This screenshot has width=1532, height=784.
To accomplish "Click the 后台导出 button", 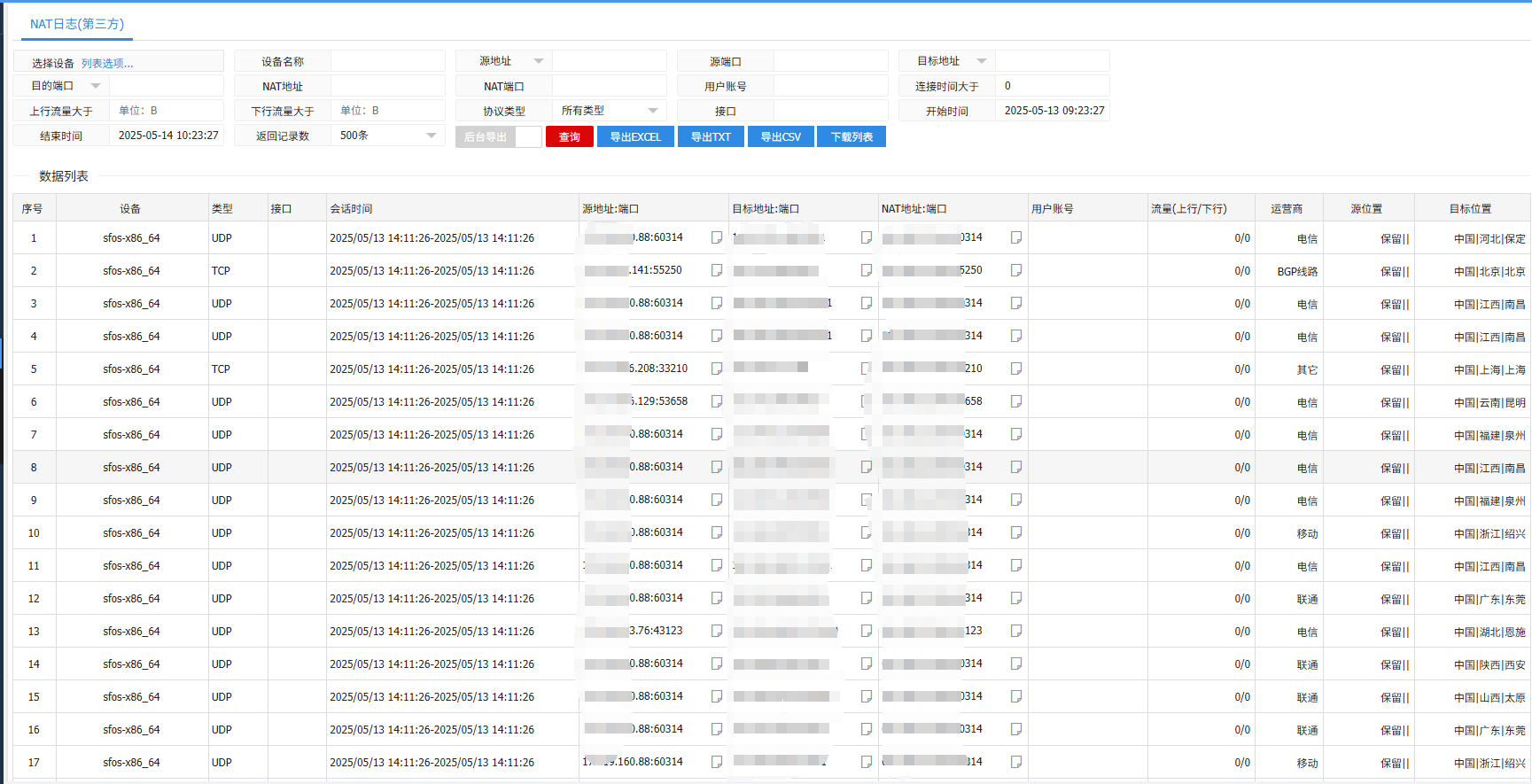I will click(486, 136).
